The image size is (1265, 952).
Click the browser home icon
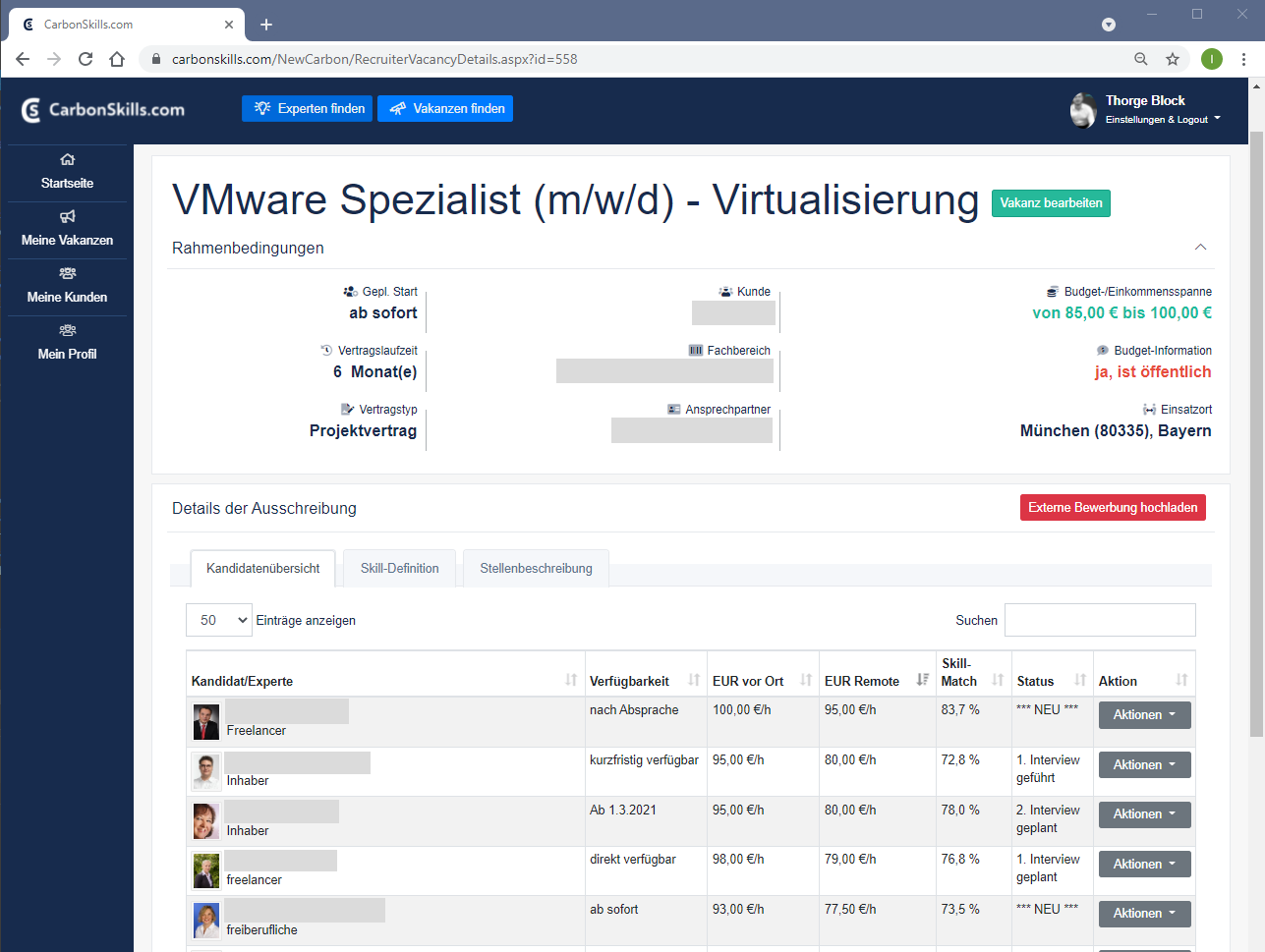click(117, 59)
